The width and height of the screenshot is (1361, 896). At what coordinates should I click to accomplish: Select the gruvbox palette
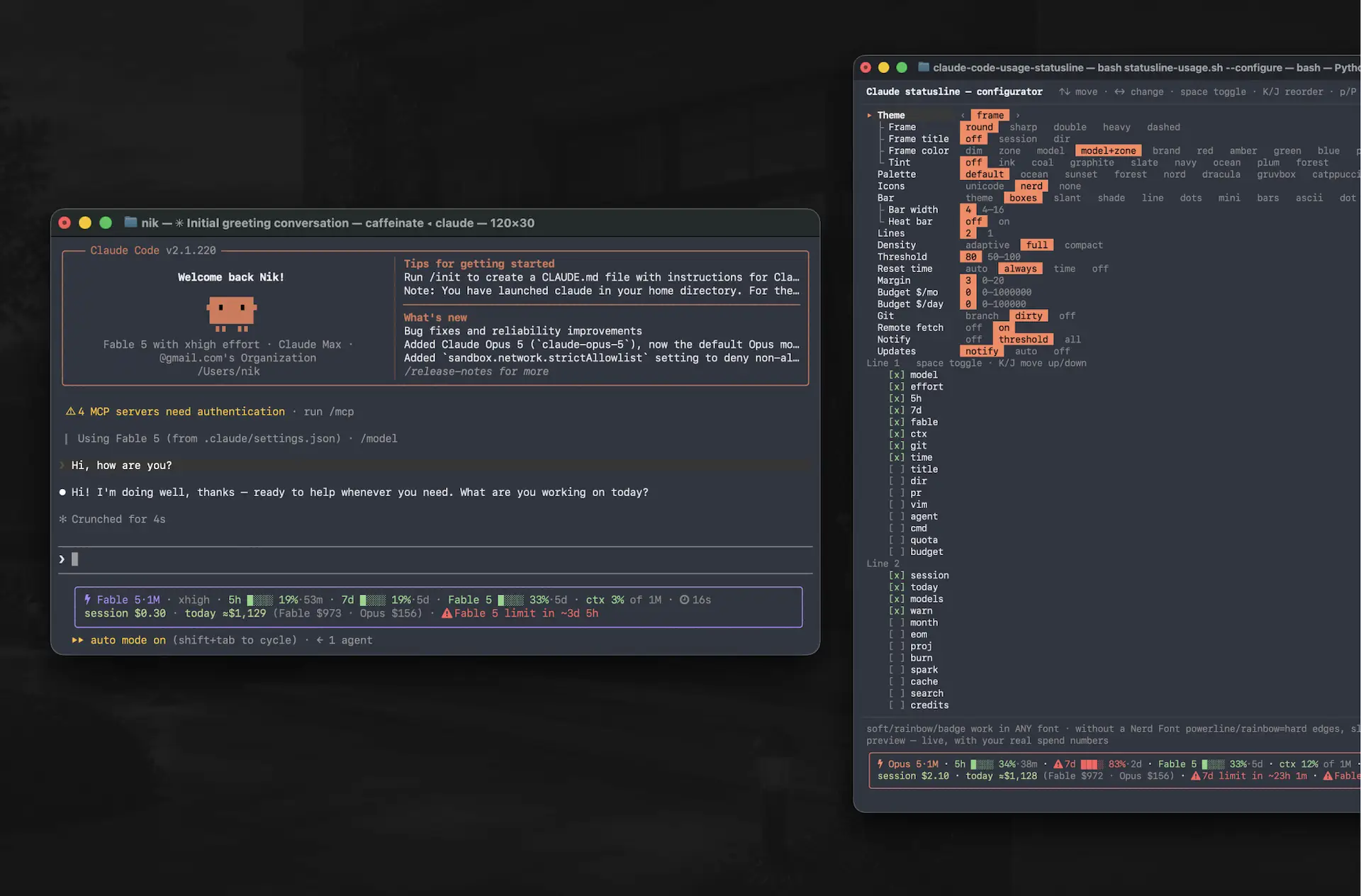pyautogui.click(x=1277, y=174)
